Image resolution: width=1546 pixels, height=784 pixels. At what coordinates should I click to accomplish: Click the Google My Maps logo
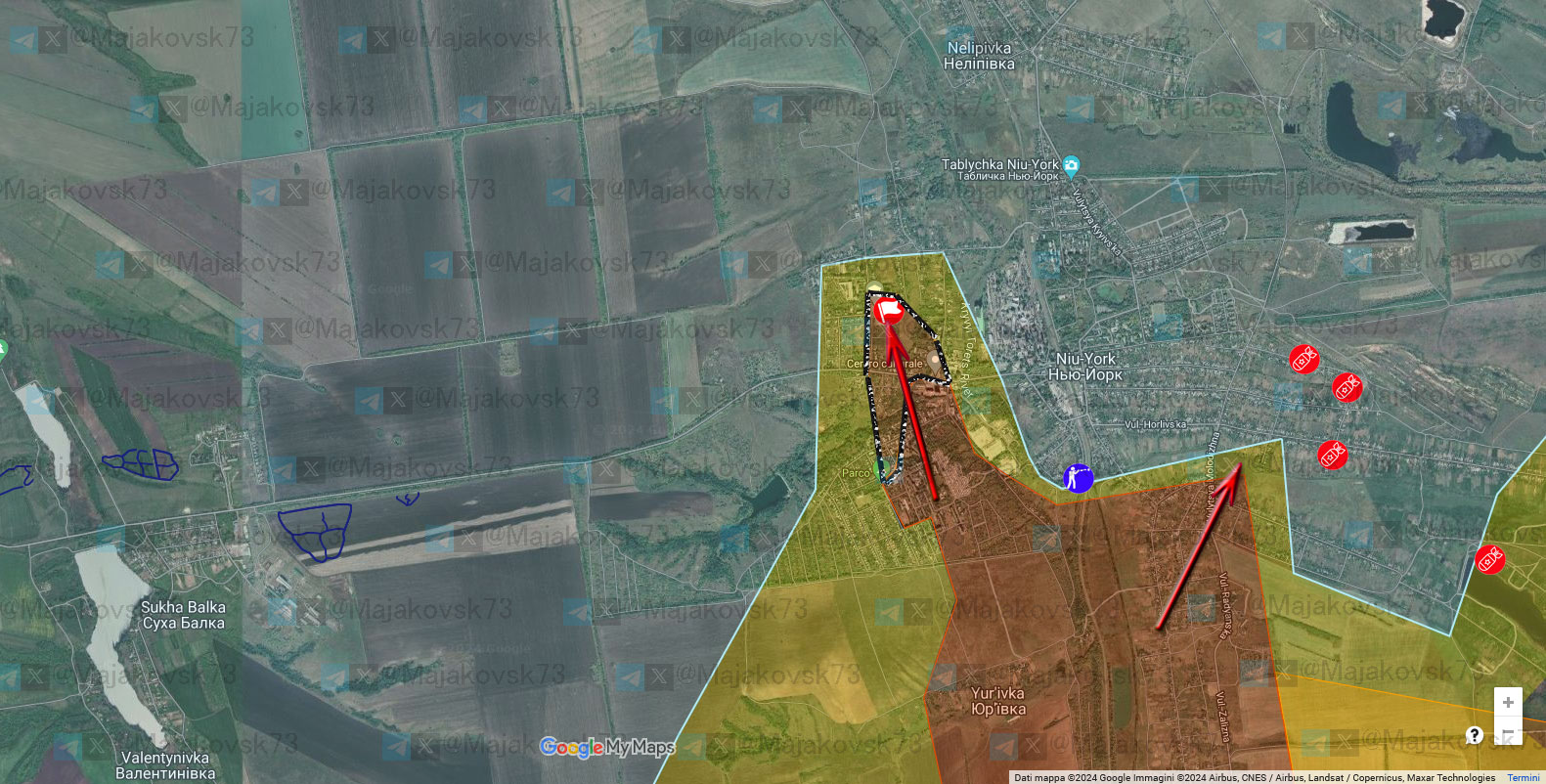click(x=607, y=748)
